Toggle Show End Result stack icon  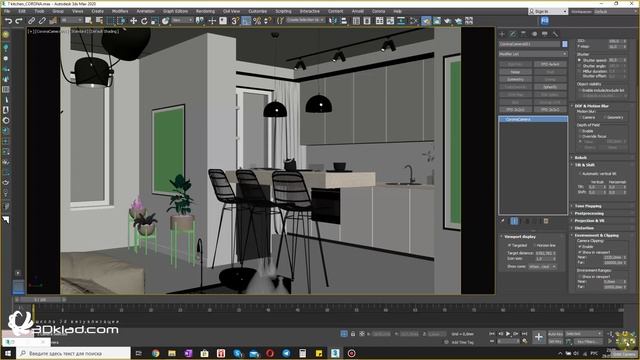click(x=514, y=221)
